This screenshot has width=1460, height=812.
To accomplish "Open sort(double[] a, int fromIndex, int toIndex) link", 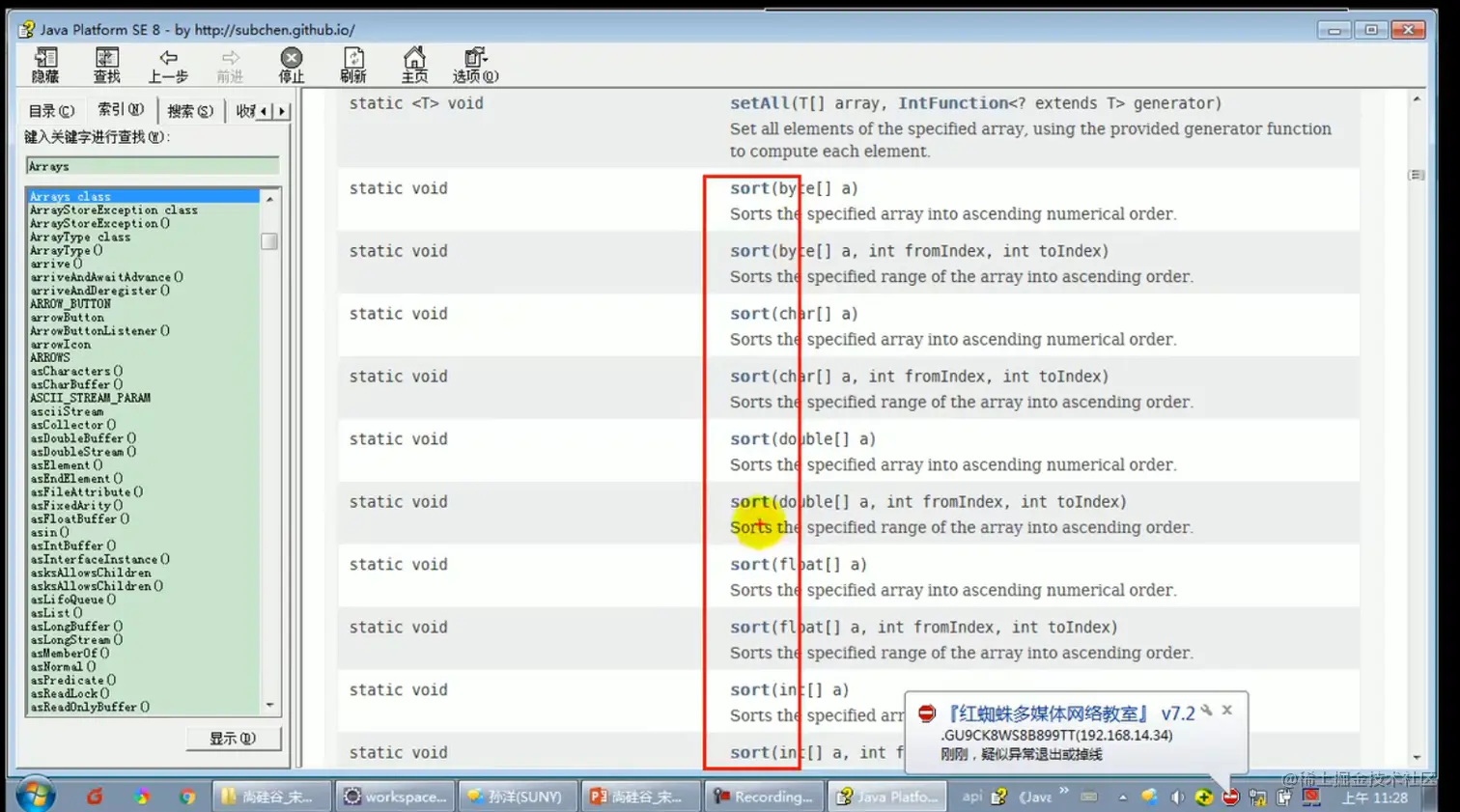I will click(749, 502).
